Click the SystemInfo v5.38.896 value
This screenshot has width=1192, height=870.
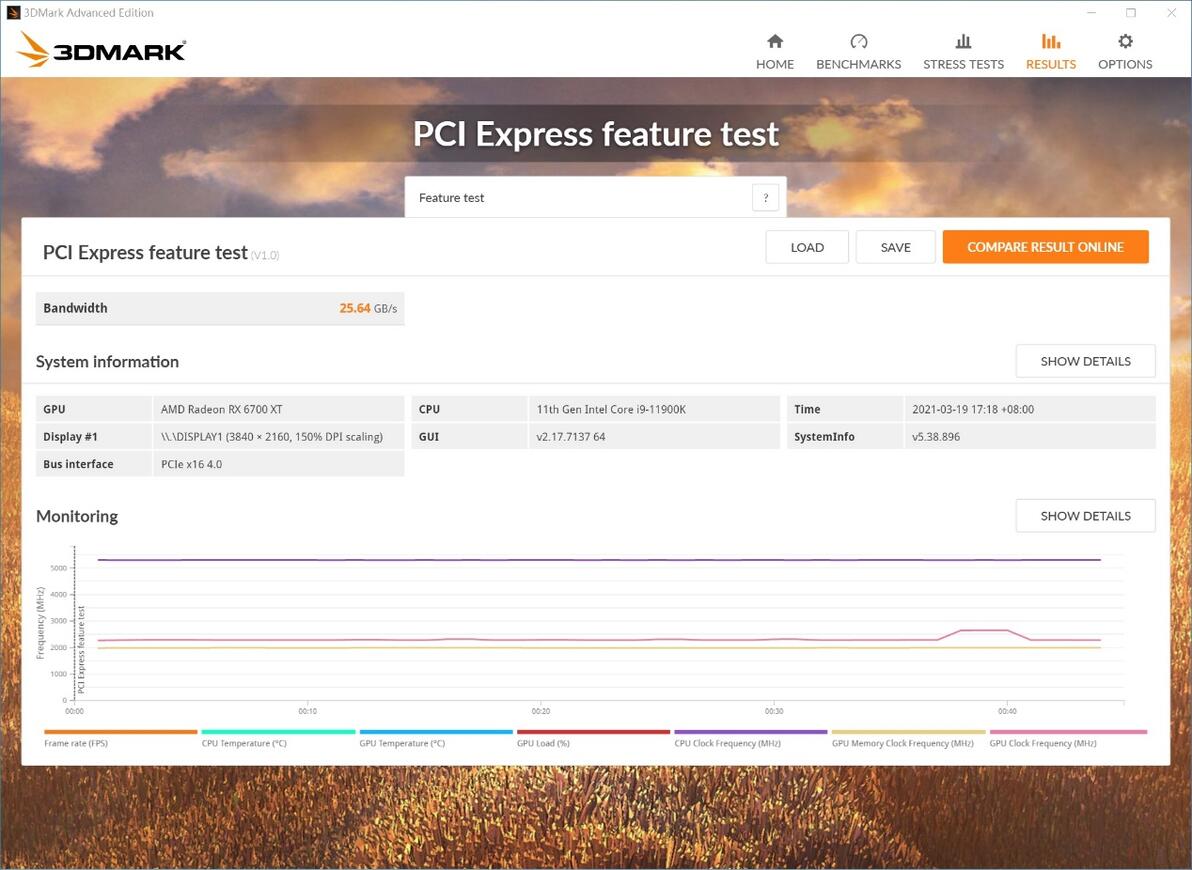pyautogui.click(x=936, y=437)
